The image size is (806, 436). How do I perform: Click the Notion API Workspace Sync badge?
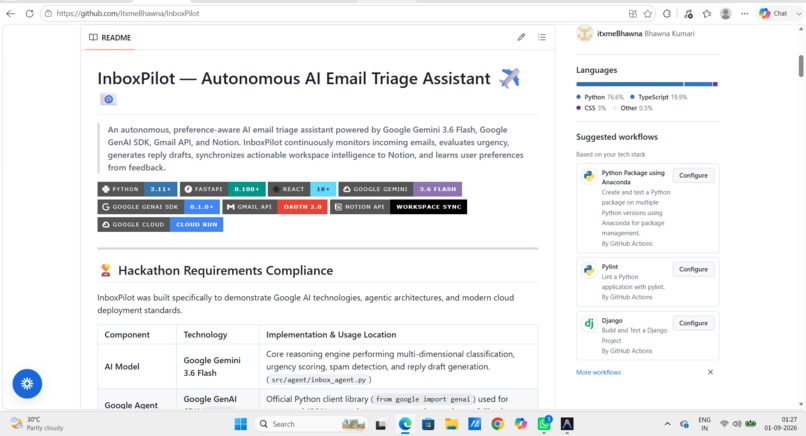[x=398, y=207]
